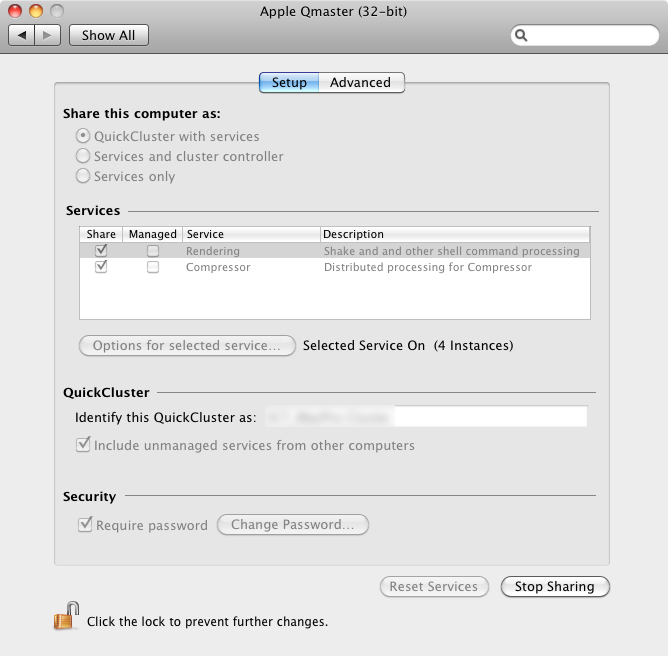Open Options for selected service

coord(187,345)
